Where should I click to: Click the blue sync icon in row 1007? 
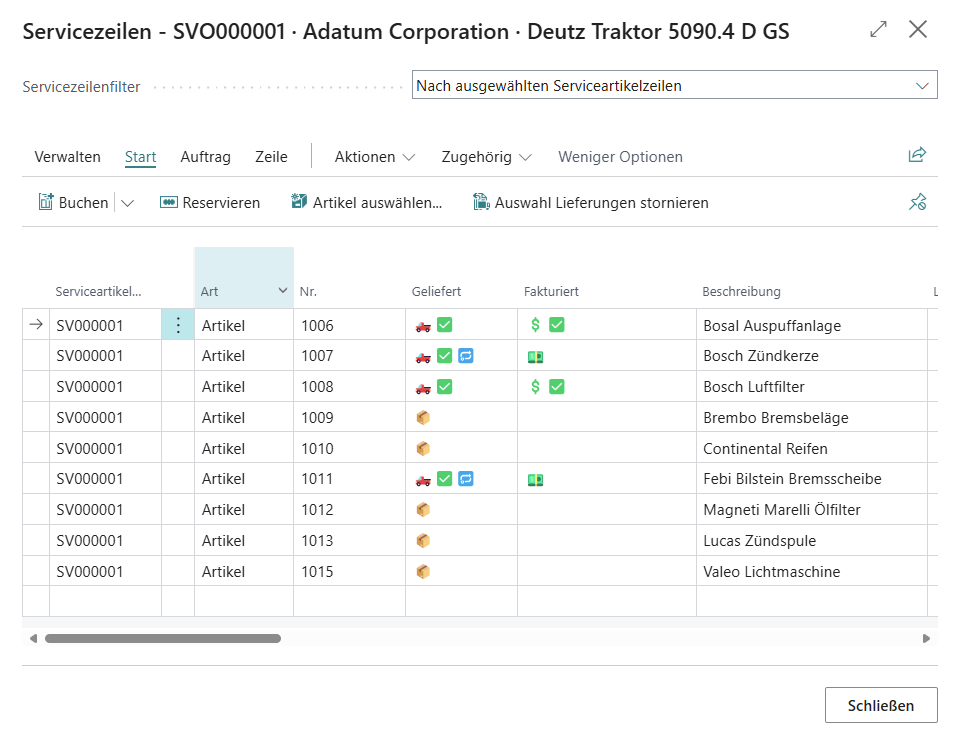[x=465, y=356]
